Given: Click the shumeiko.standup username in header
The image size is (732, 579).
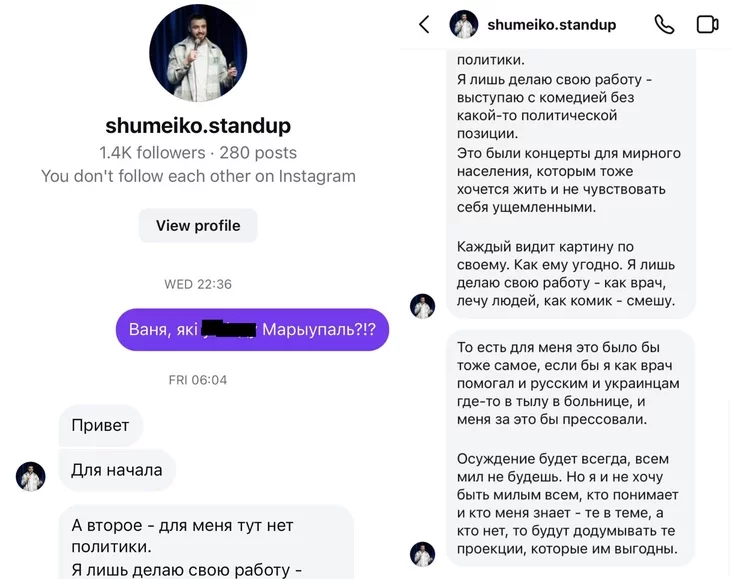Looking at the screenshot, I should 551,24.
